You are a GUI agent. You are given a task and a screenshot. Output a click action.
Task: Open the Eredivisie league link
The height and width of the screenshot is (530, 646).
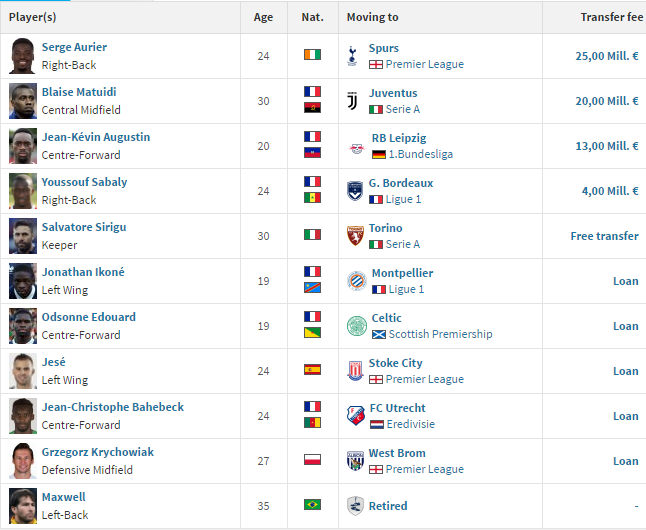[410, 424]
